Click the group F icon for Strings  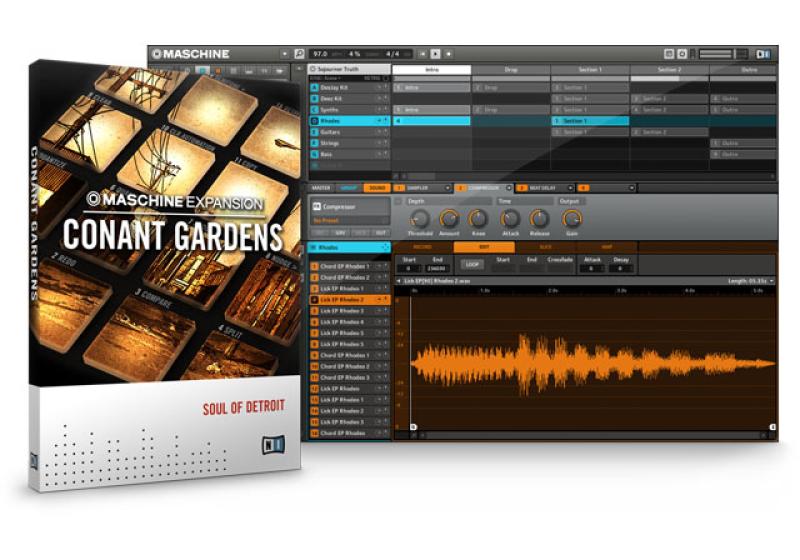point(314,143)
